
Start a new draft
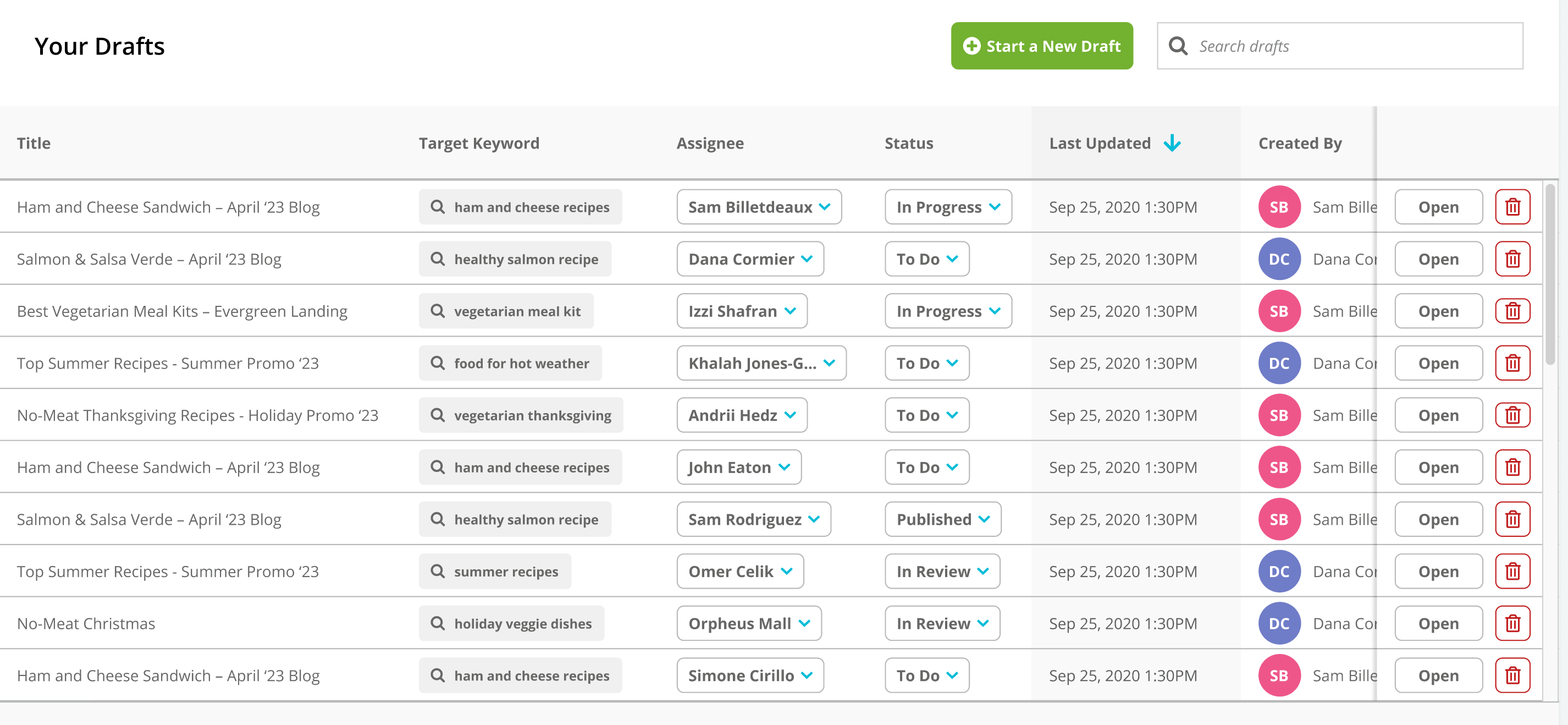click(x=1042, y=46)
